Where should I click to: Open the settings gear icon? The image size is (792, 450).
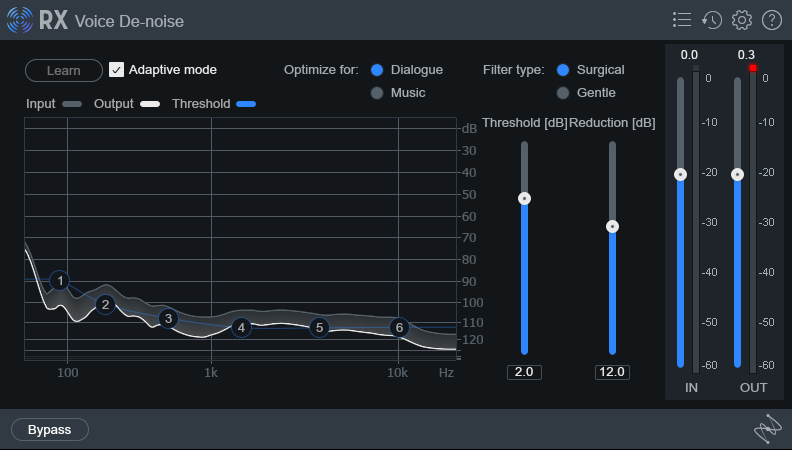click(742, 20)
